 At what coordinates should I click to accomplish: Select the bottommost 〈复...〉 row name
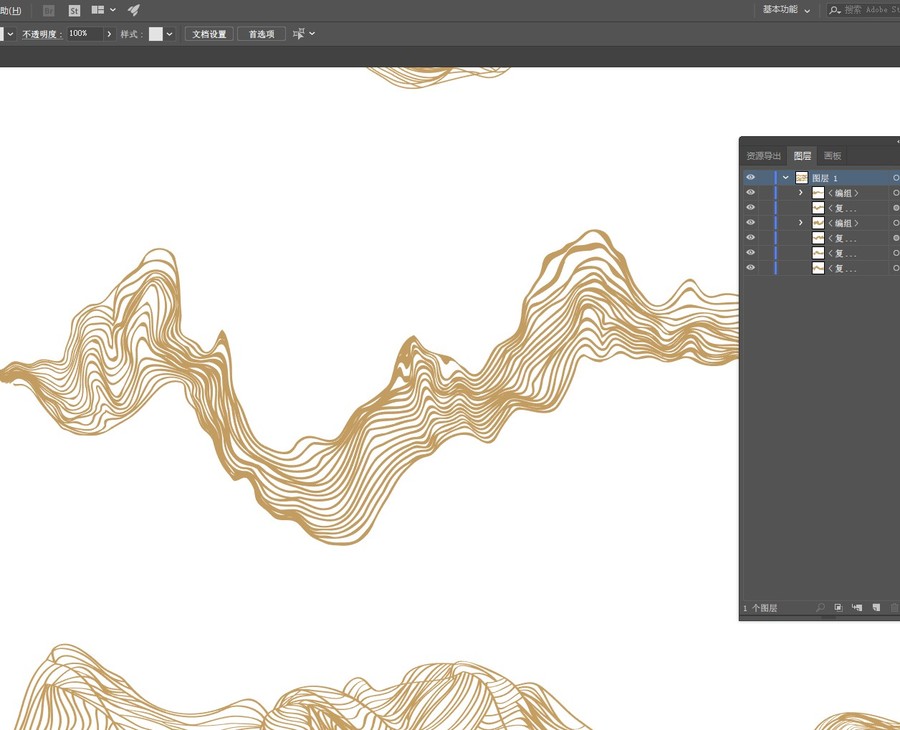pyautogui.click(x=842, y=269)
